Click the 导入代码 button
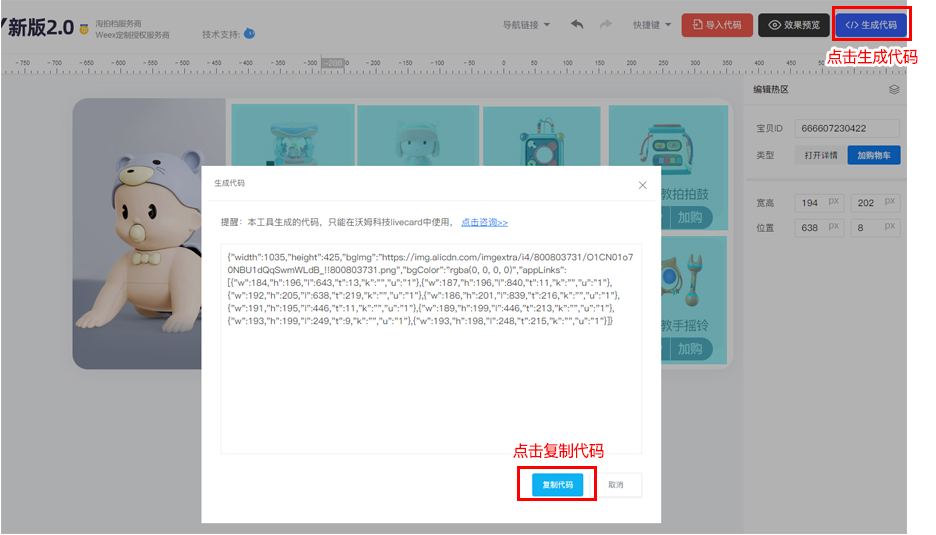 pyautogui.click(x=717, y=25)
